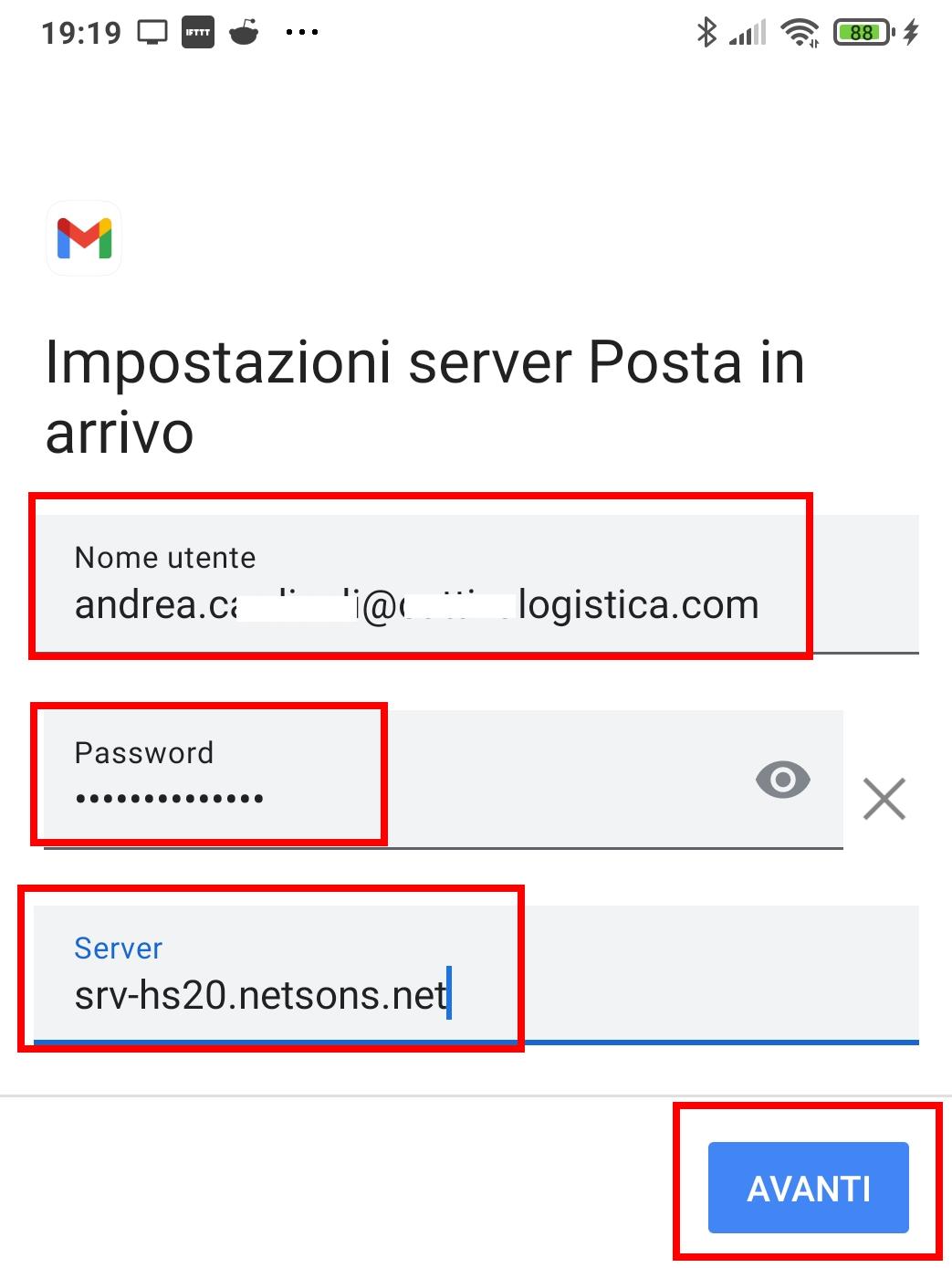Tap the mobile signal strength icon
952x1268 pixels.
point(748,35)
